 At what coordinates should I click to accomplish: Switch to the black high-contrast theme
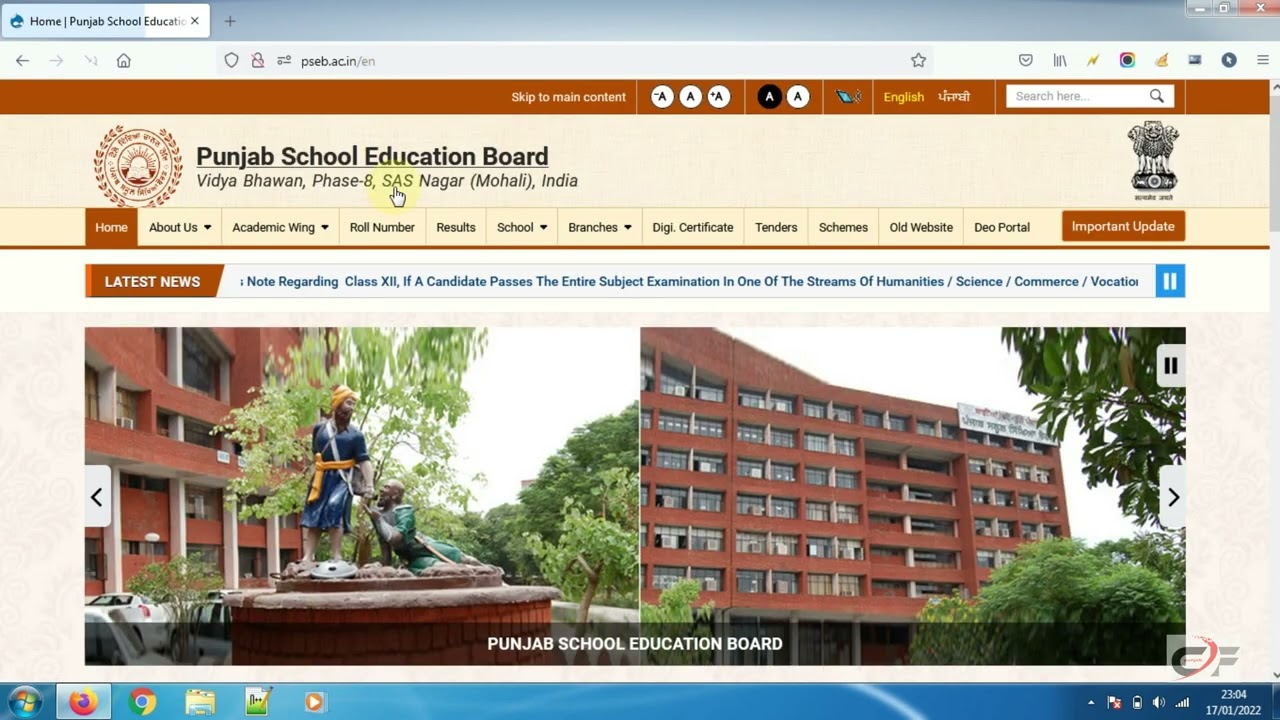[769, 97]
